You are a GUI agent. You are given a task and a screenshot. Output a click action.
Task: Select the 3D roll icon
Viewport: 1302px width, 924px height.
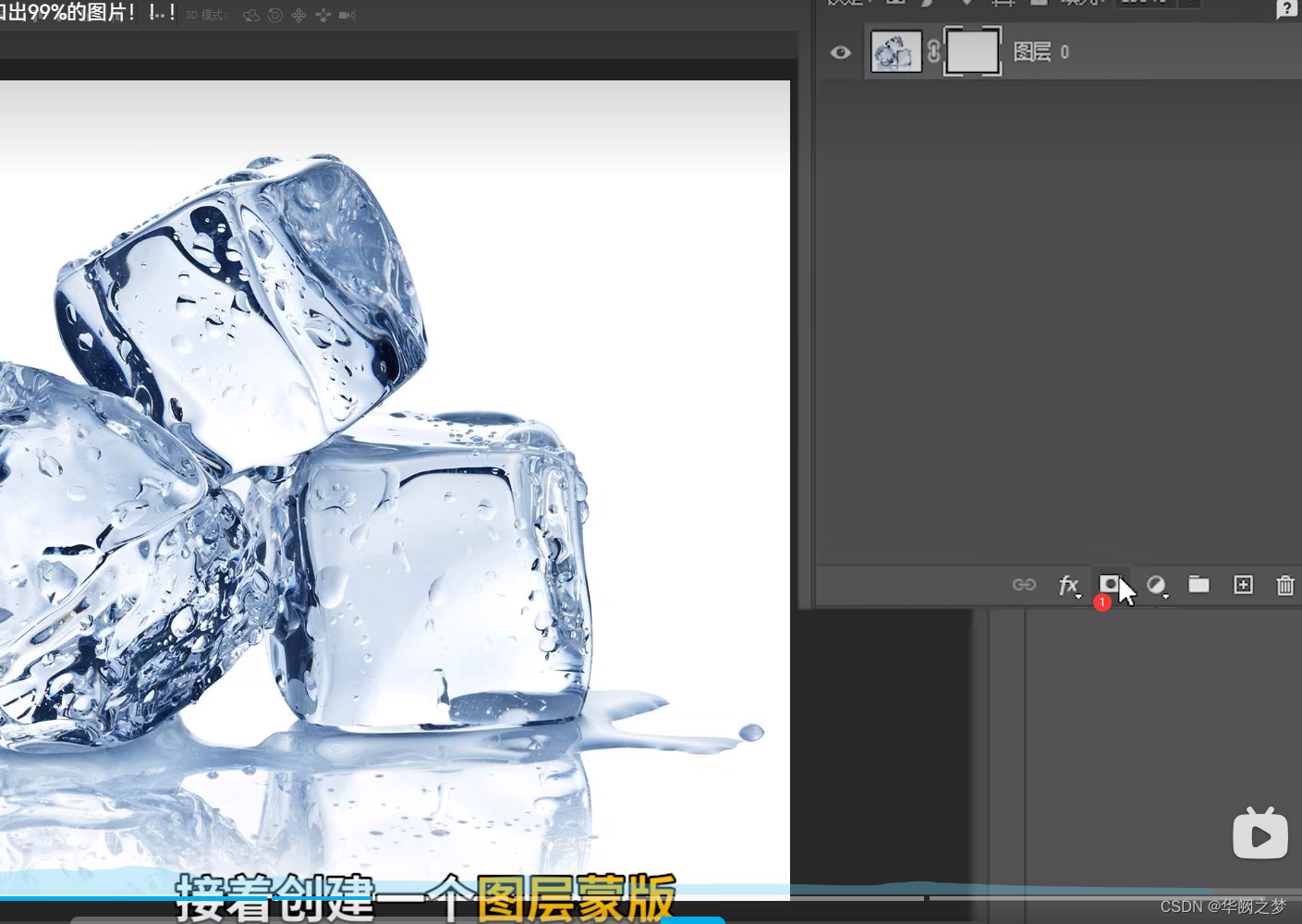coord(275,16)
